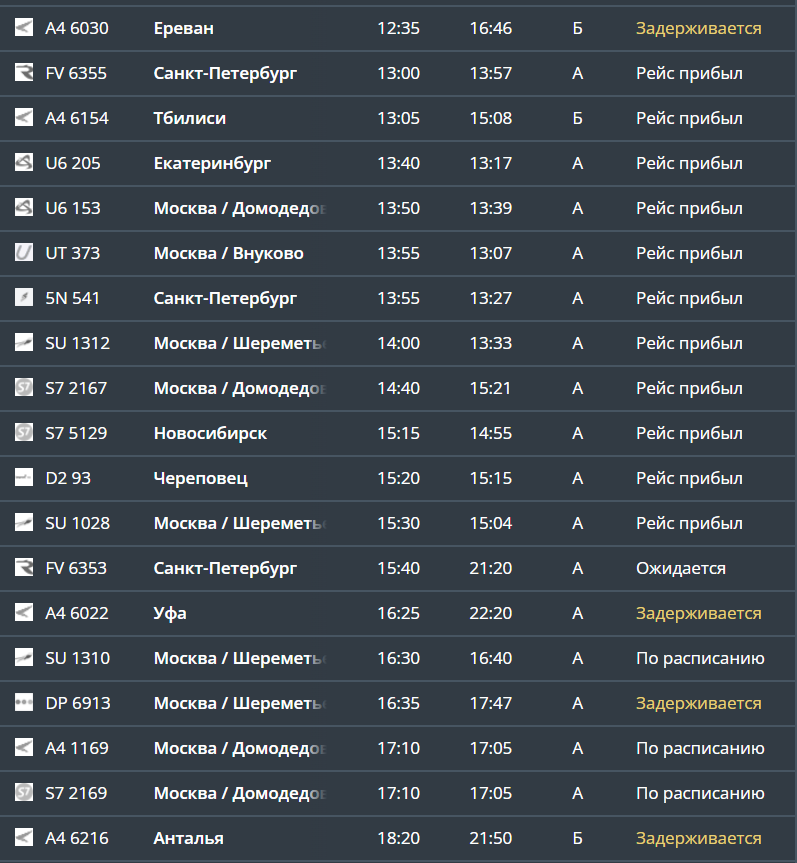Click По расписанию status for SU 1310

pyautogui.click(x=700, y=658)
